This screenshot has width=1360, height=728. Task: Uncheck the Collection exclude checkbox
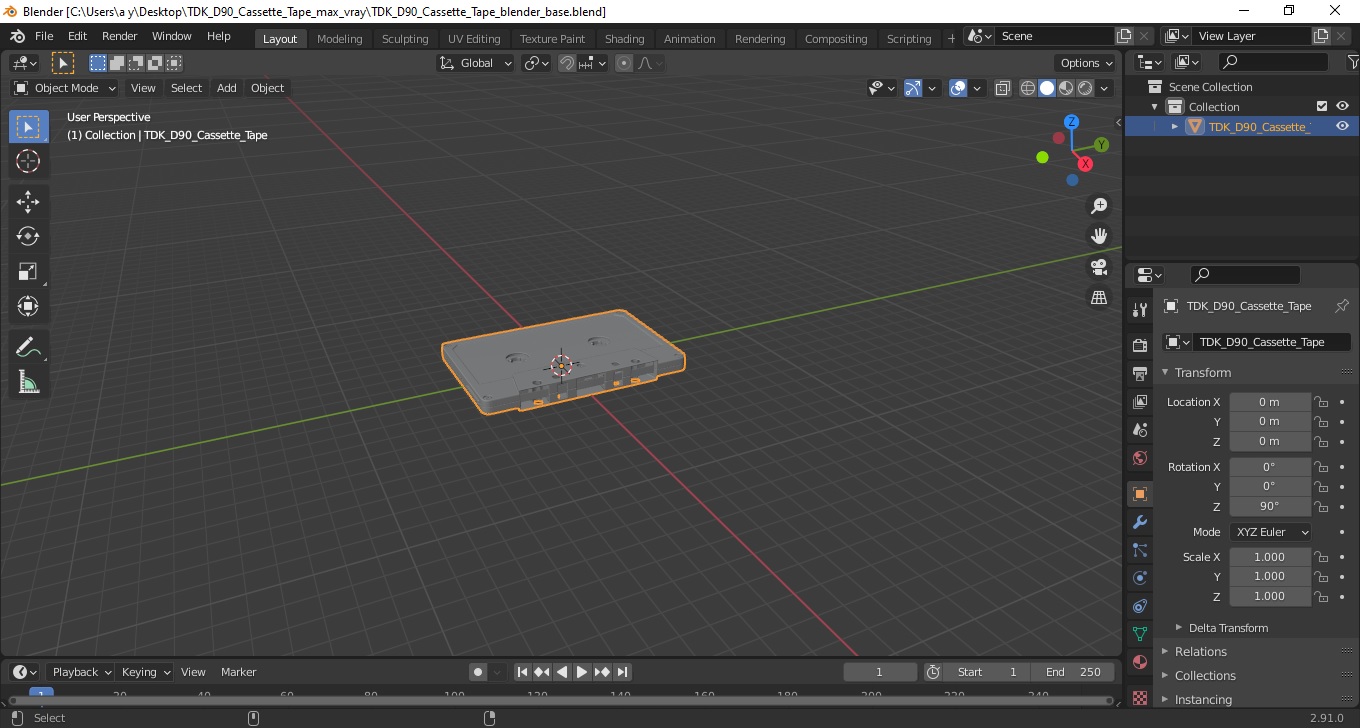(x=1322, y=106)
